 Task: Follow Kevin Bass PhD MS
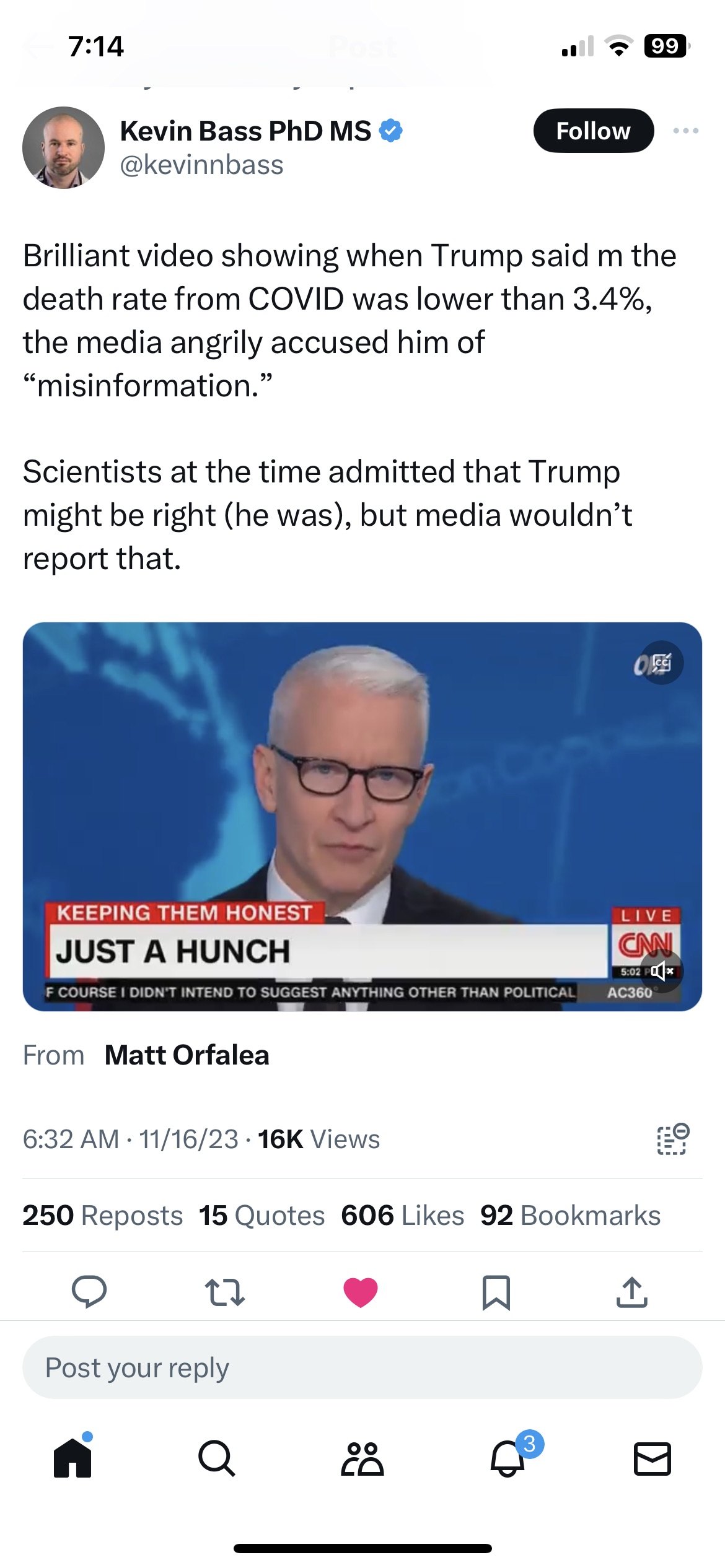coord(593,131)
